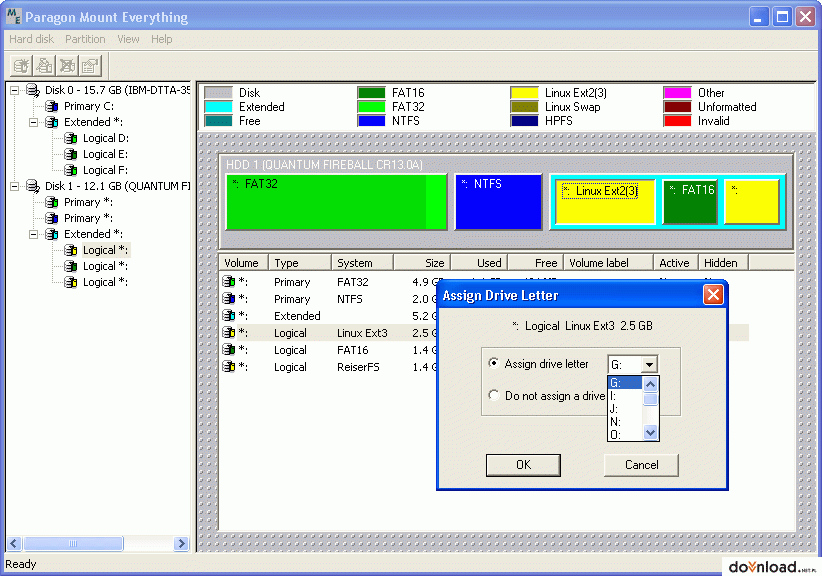Click the drive letter list scroll-down arrow
The image size is (822, 576).
650,433
